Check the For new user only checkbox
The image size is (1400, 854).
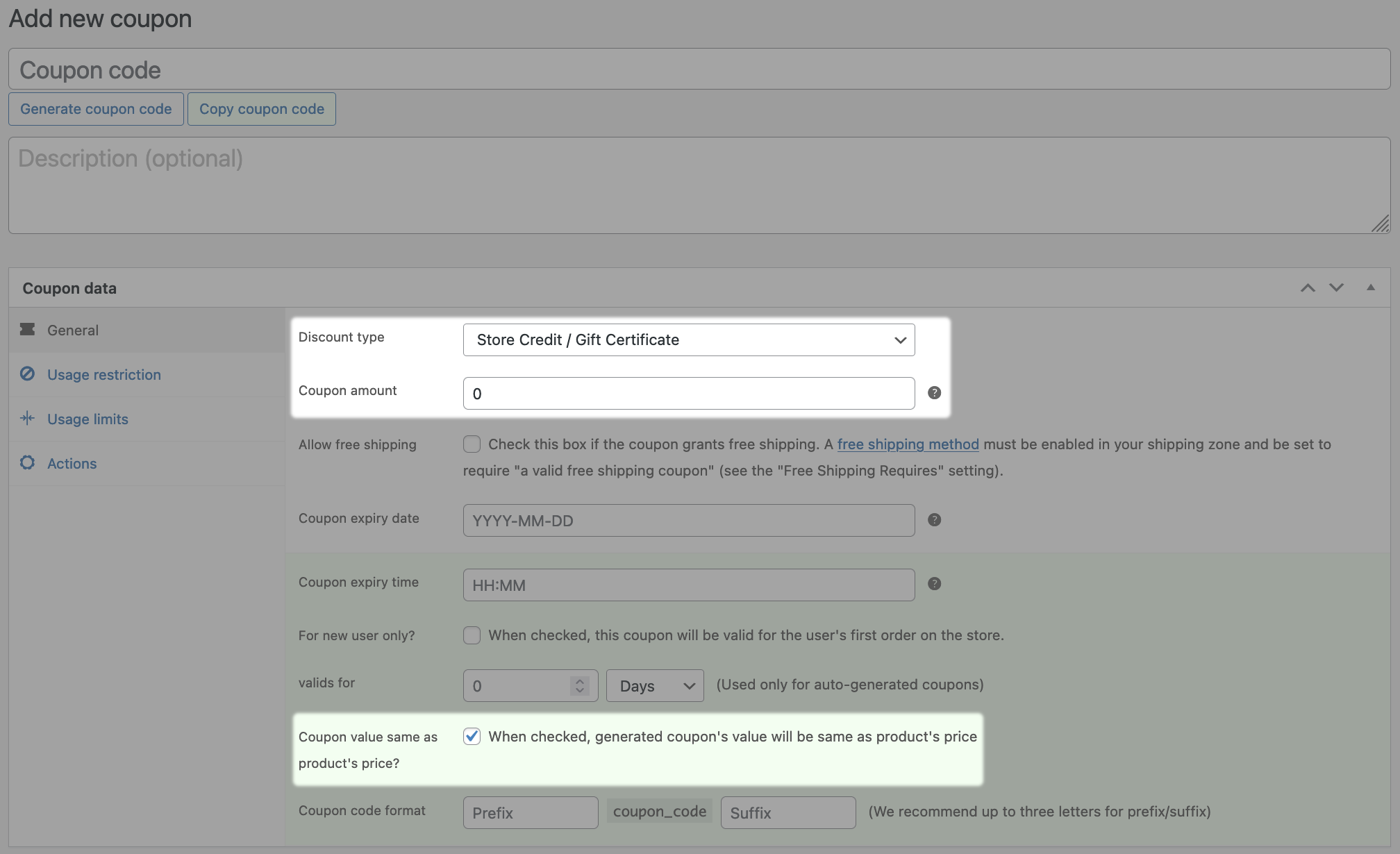tap(472, 635)
